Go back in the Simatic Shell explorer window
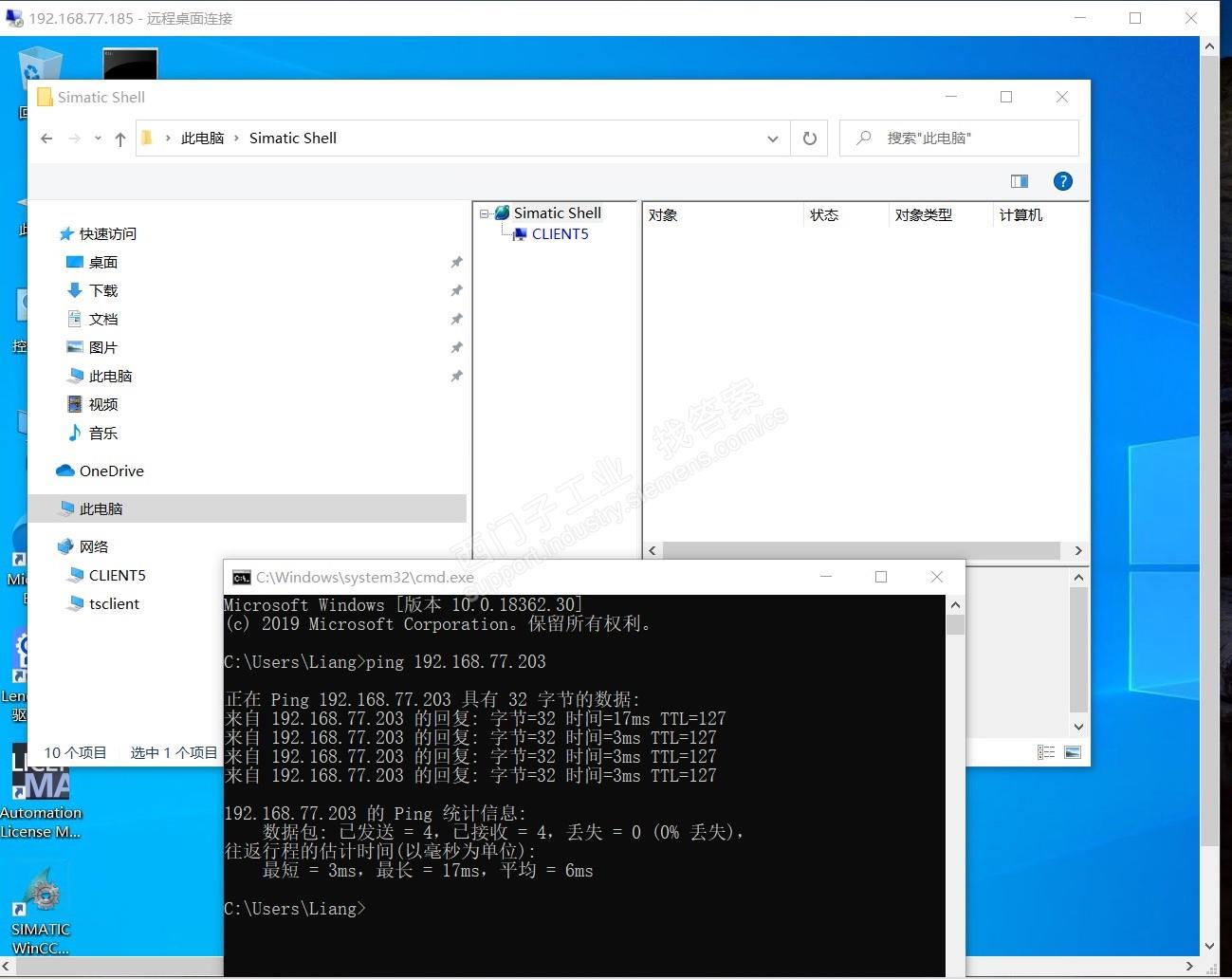 coord(46,139)
